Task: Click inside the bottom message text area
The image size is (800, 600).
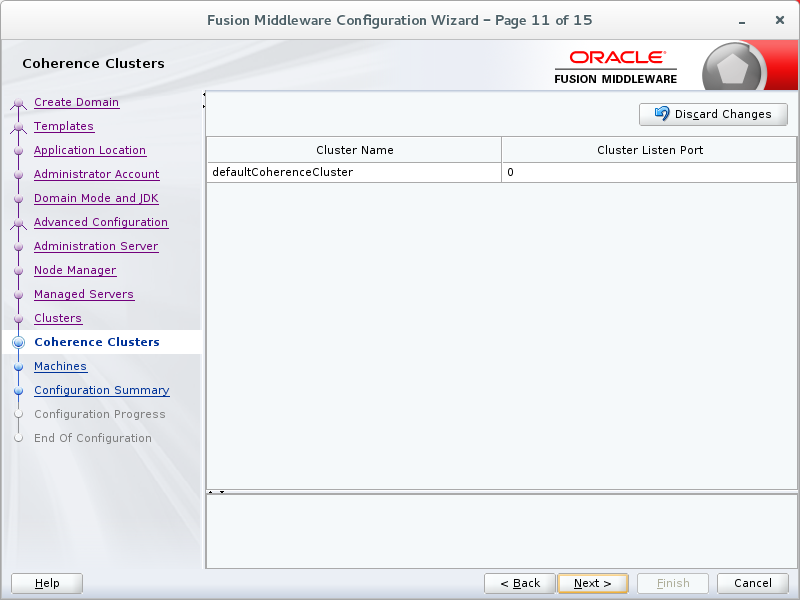Action: point(502,531)
